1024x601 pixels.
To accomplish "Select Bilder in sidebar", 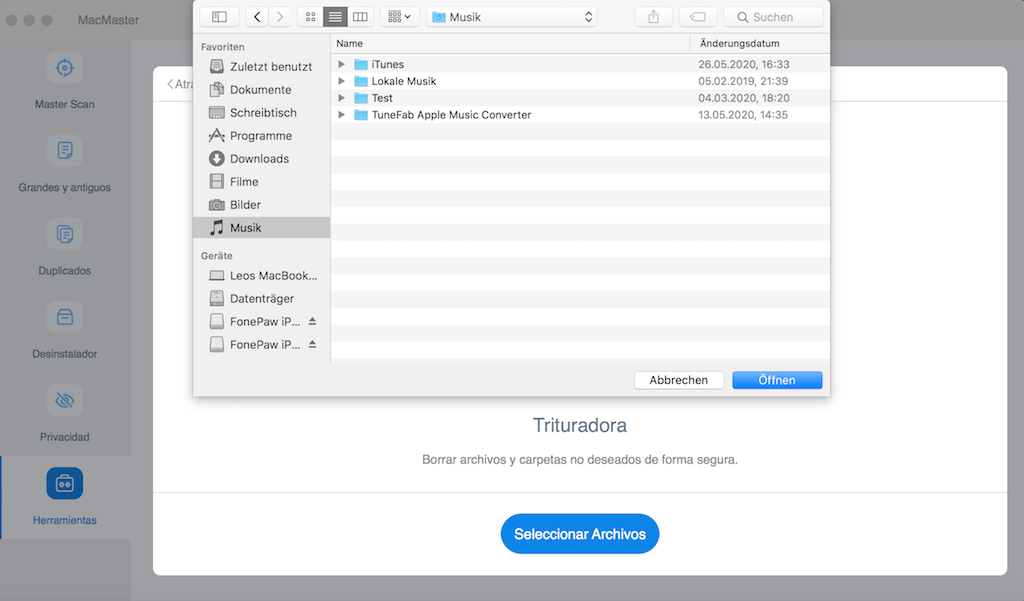I will 261,204.
